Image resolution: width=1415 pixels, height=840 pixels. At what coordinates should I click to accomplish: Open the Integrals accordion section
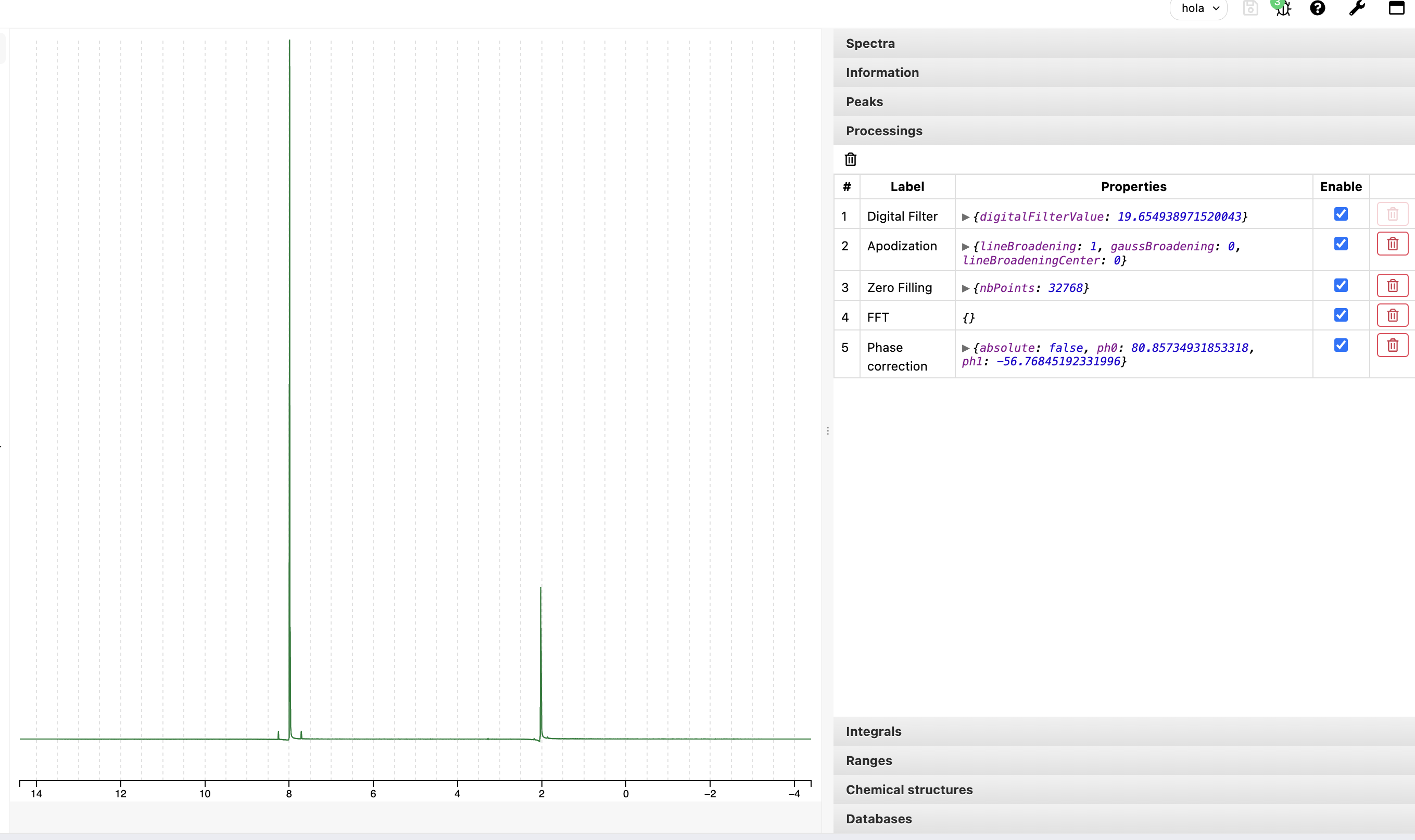tap(873, 731)
